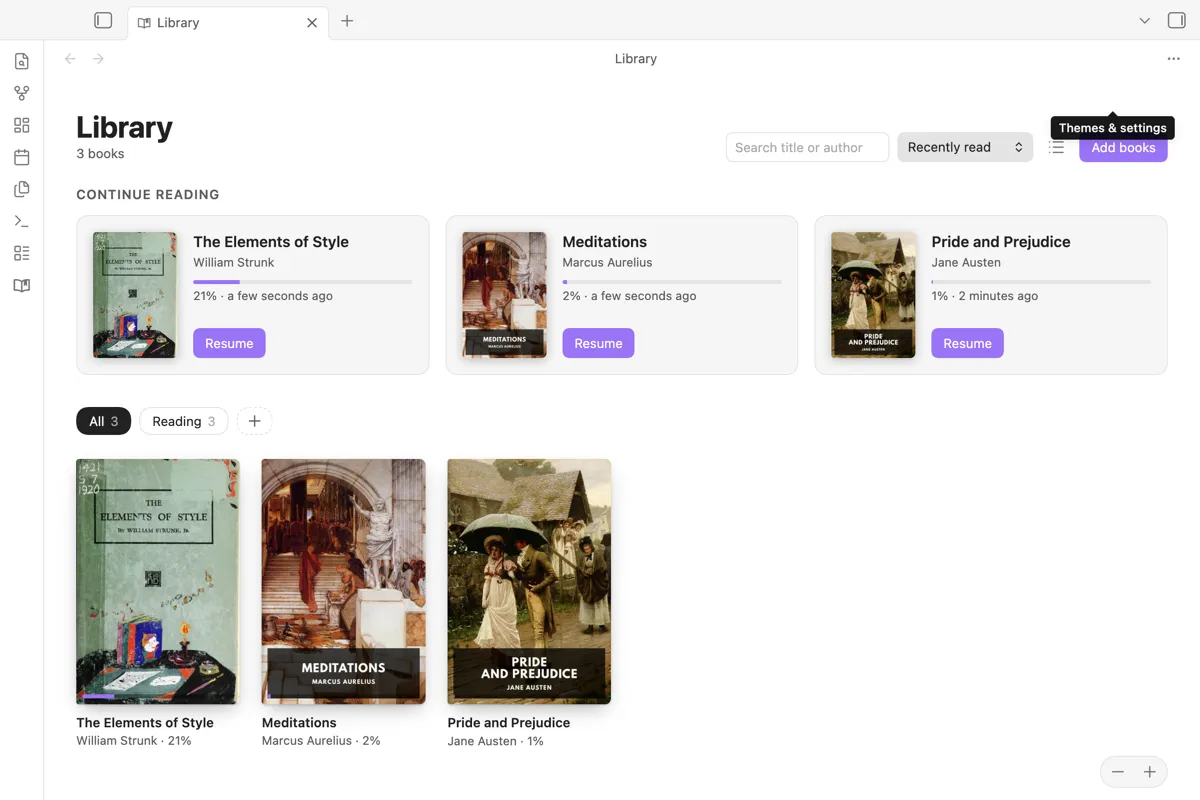
Task: Resume The Elements of Style
Action: (229, 343)
